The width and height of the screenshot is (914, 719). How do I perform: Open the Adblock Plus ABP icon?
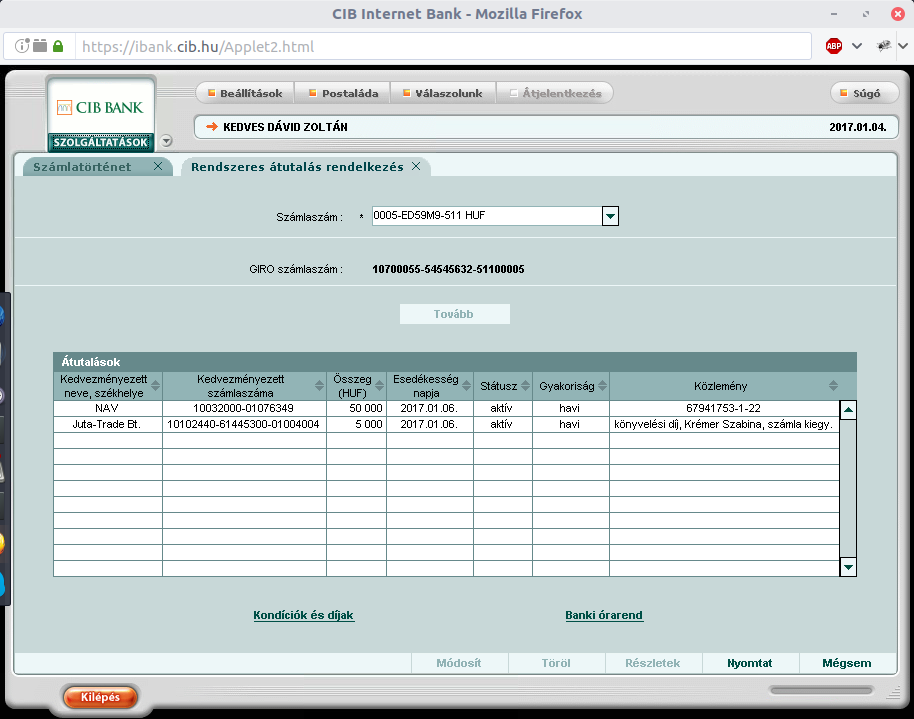(x=834, y=46)
